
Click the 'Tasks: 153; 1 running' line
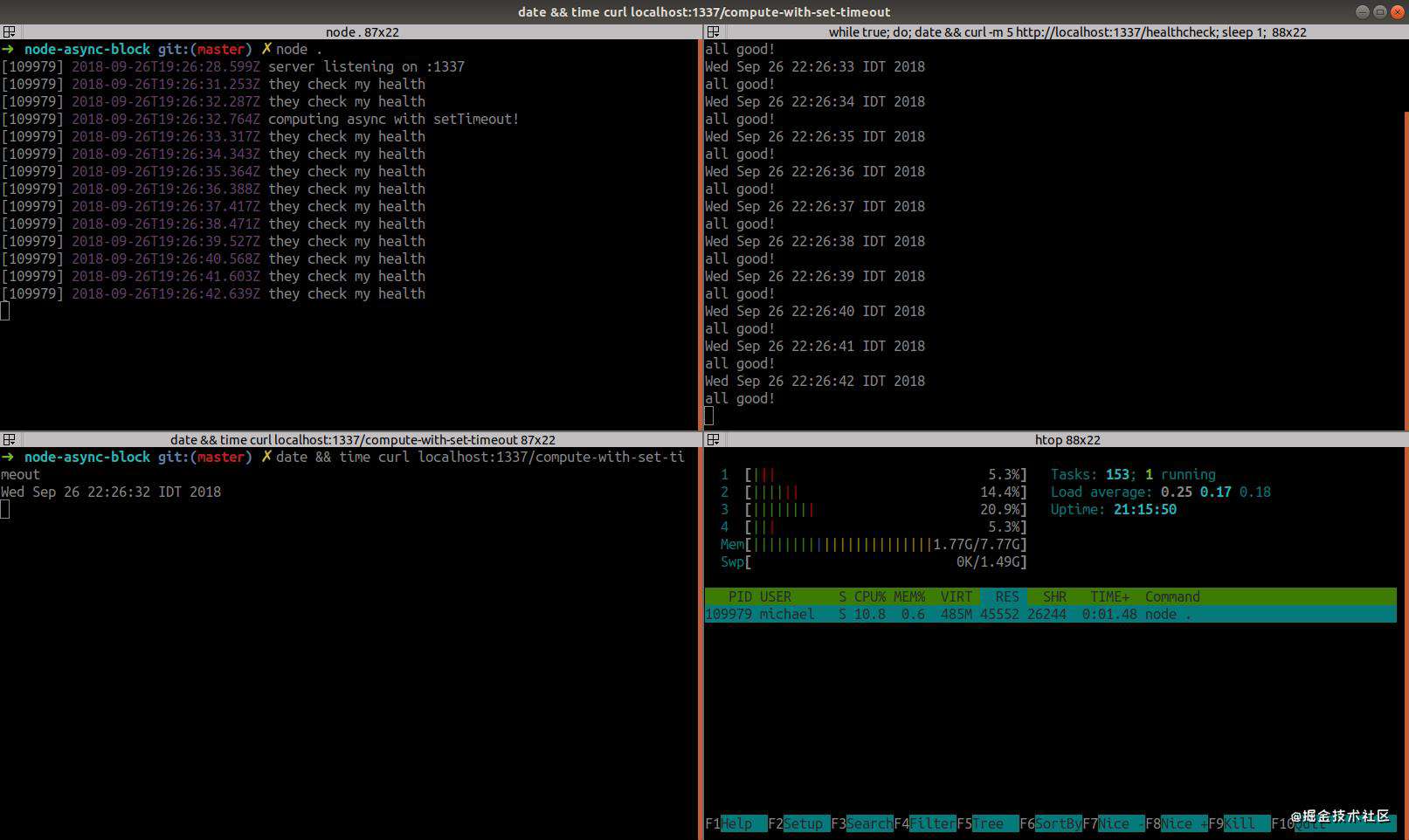coord(1133,474)
